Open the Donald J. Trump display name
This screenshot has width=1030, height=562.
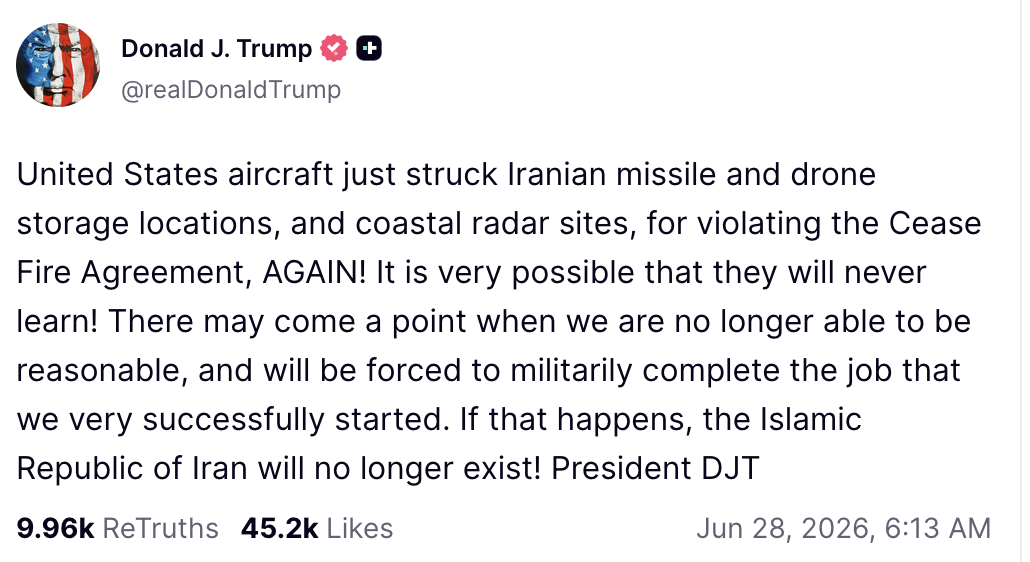tap(217, 49)
